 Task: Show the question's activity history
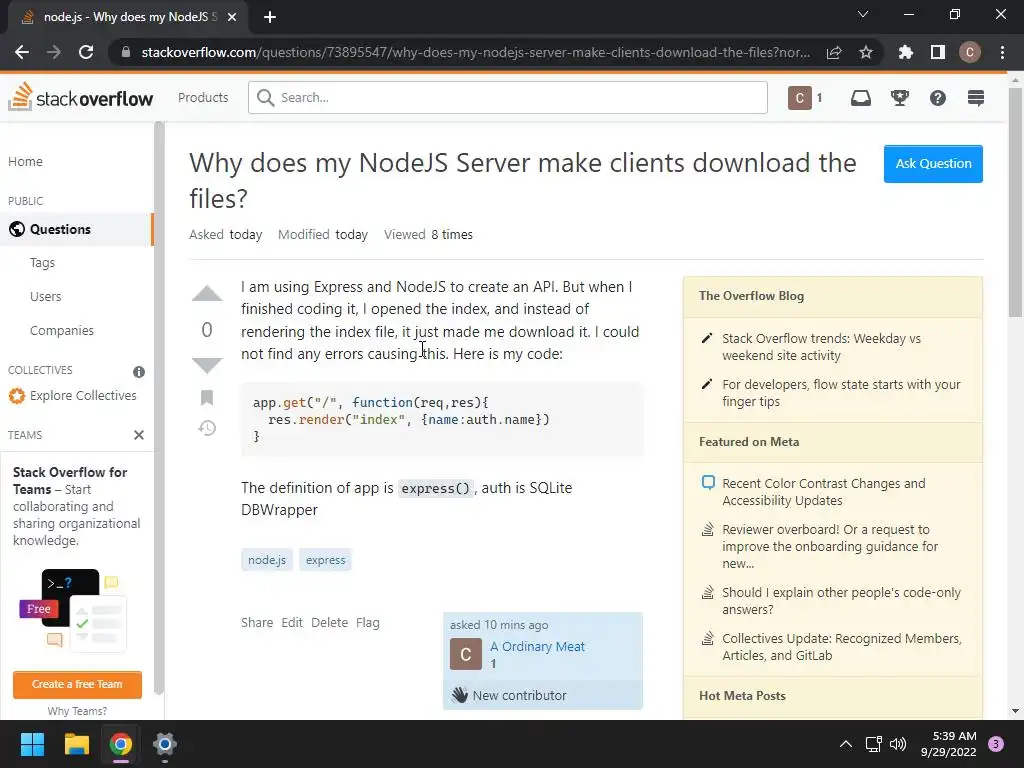coord(207,428)
